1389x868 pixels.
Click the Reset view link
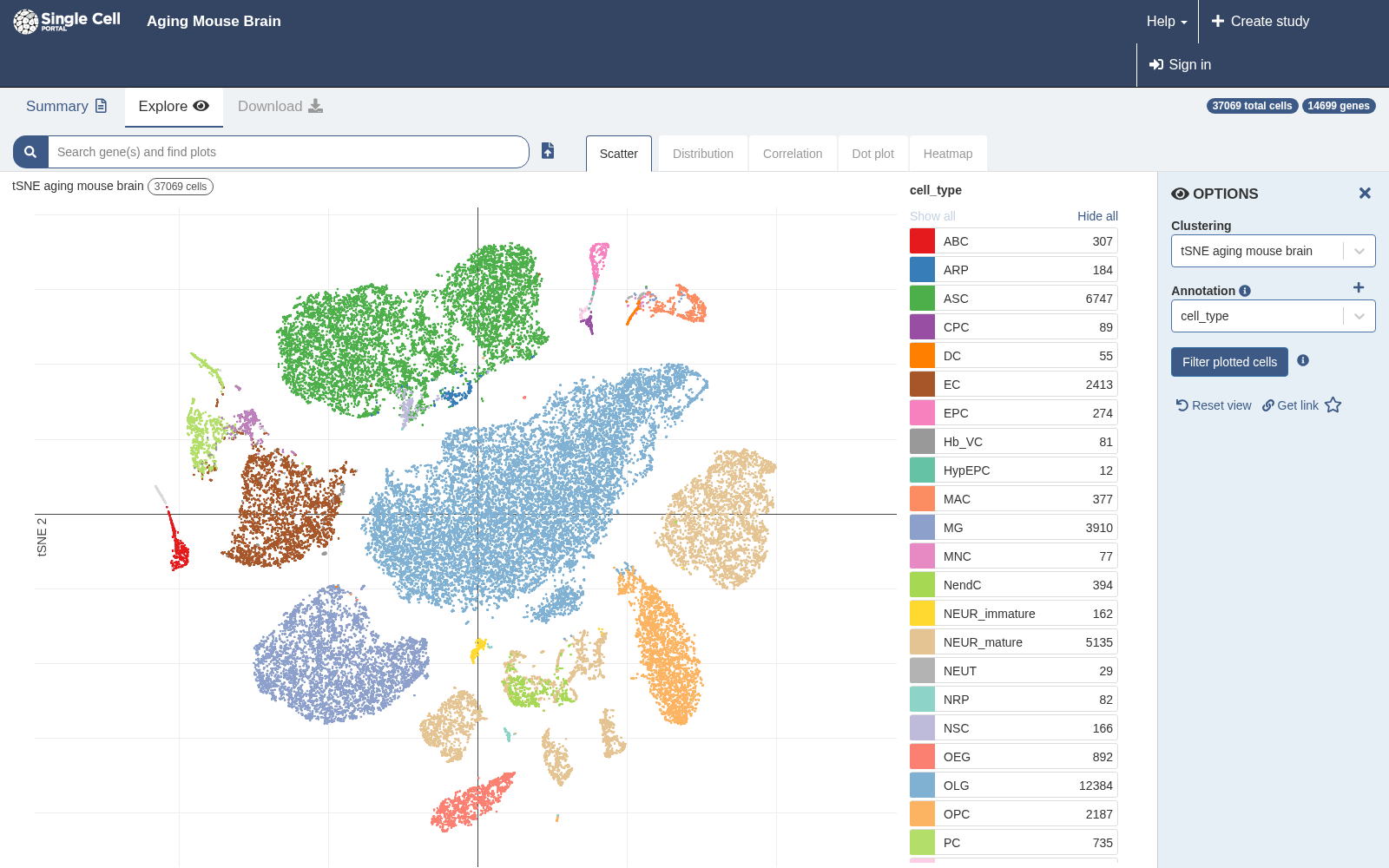pos(1214,405)
